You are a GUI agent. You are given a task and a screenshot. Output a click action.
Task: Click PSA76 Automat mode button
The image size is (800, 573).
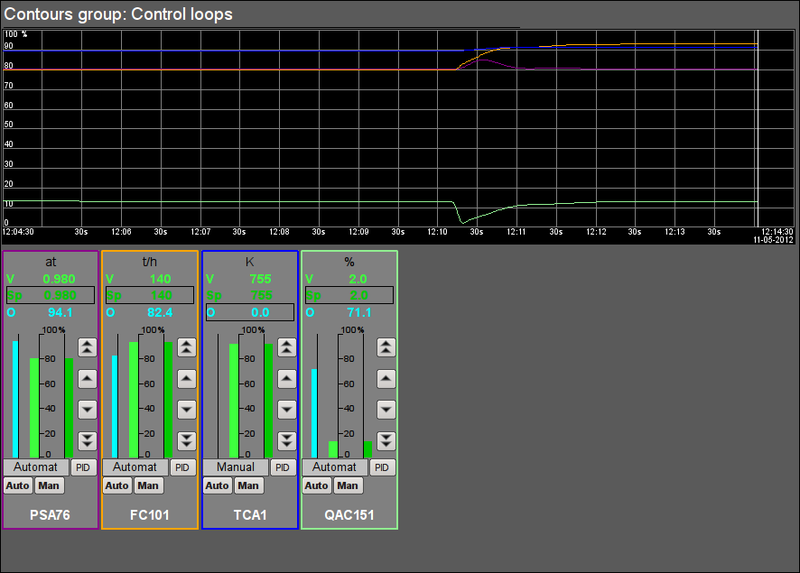click(36, 467)
